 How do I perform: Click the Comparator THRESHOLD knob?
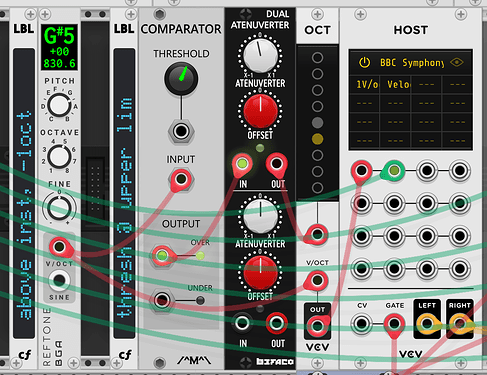coord(181,78)
